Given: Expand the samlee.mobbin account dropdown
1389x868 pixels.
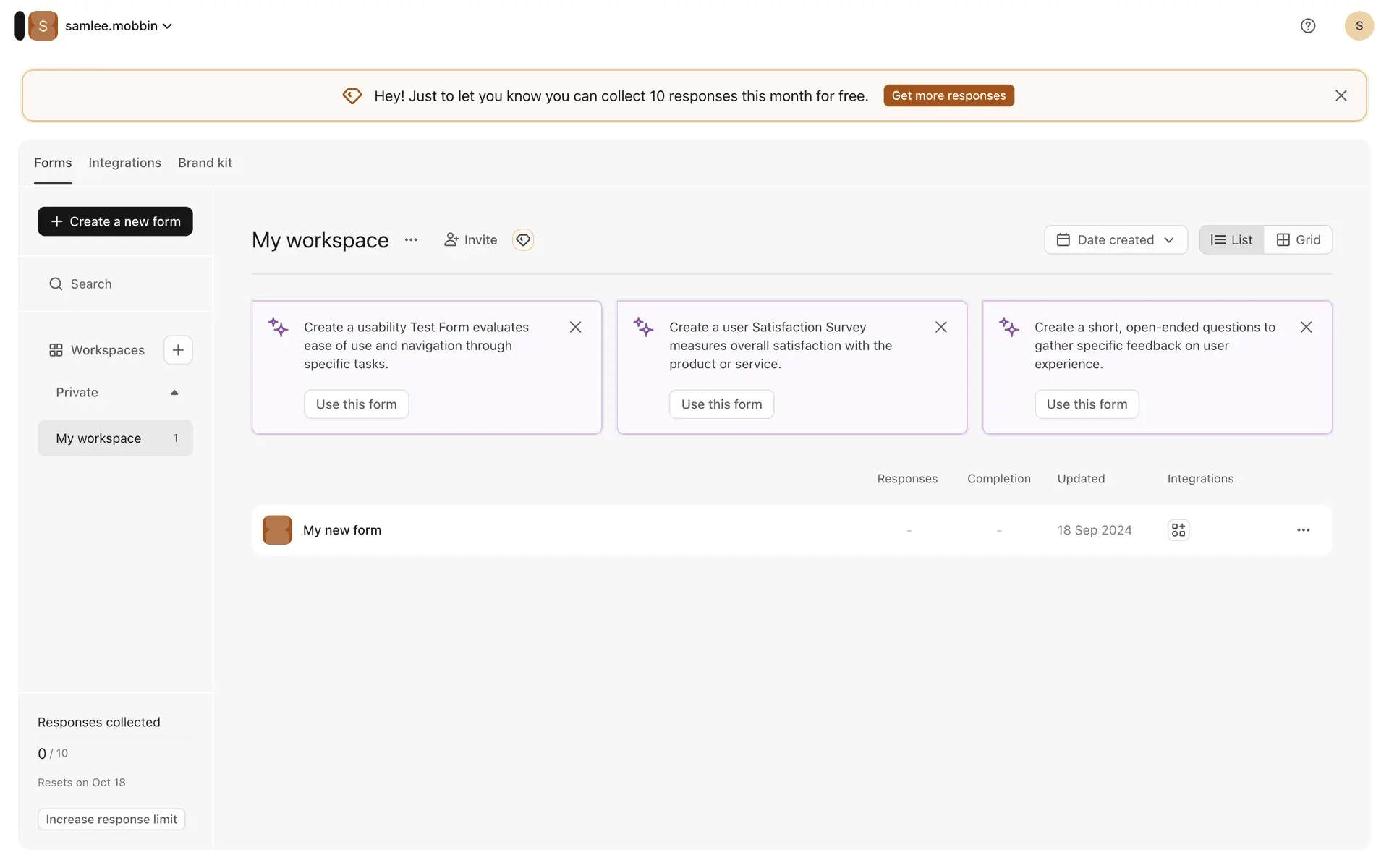Looking at the screenshot, I should [119, 26].
